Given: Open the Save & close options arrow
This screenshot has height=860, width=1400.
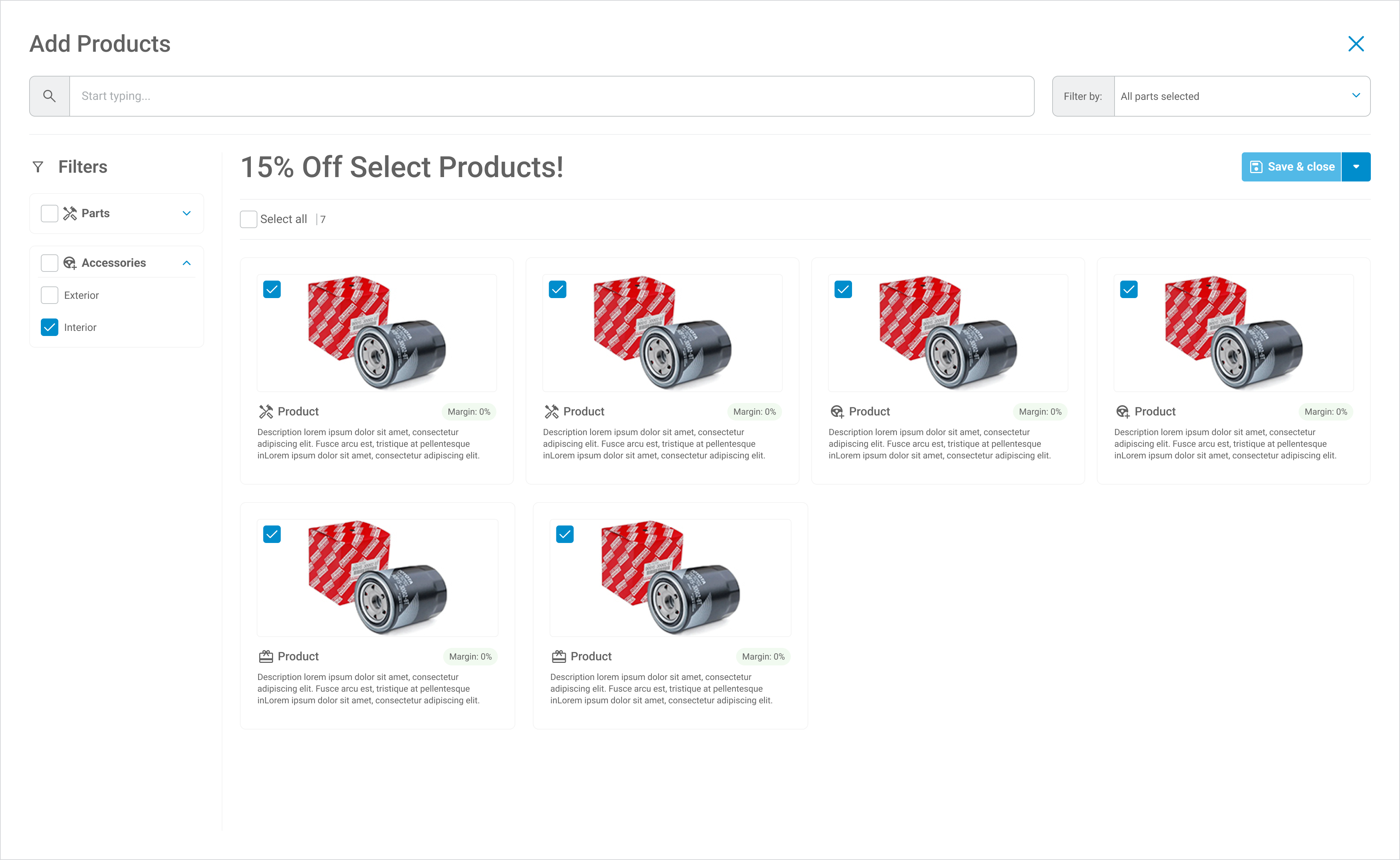Looking at the screenshot, I should tap(1356, 167).
